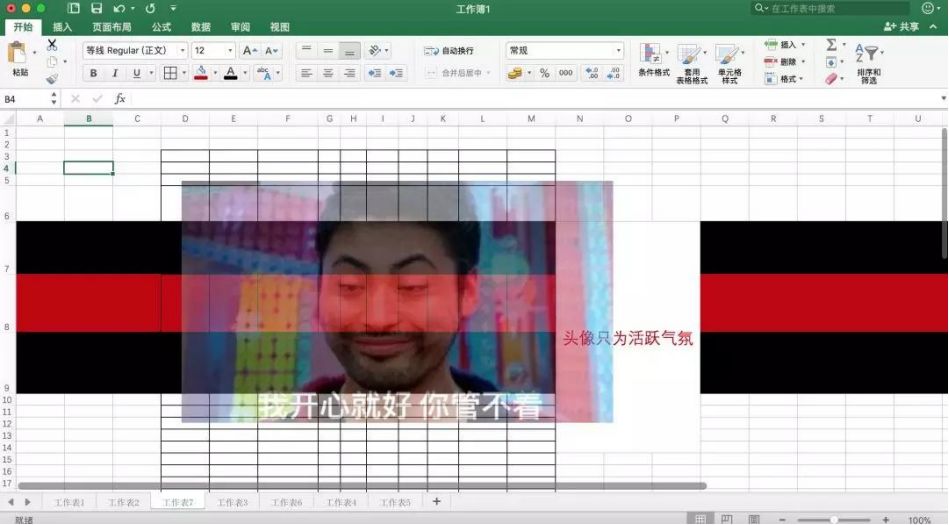Click the Clear eraser icon
Screen dimensions: 949x525
[x=832, y=79]
